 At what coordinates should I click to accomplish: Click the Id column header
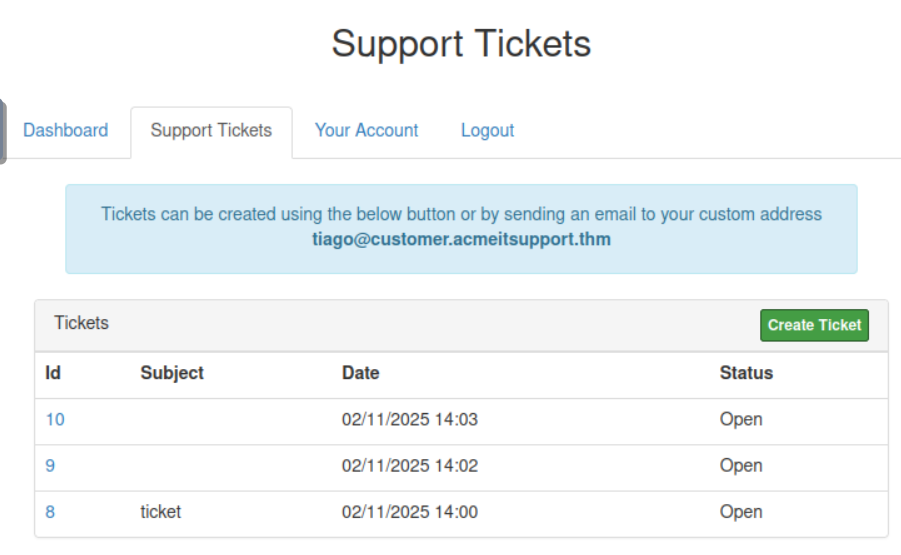tap(53, 373)
